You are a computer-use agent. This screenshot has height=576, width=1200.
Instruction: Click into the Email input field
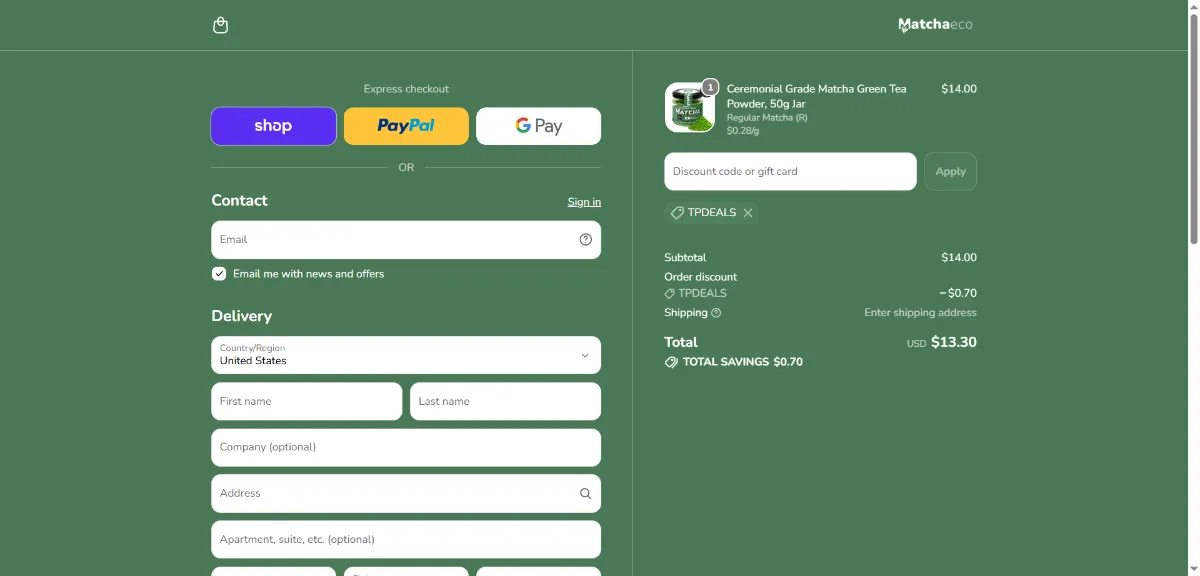(x=406, y=240)
